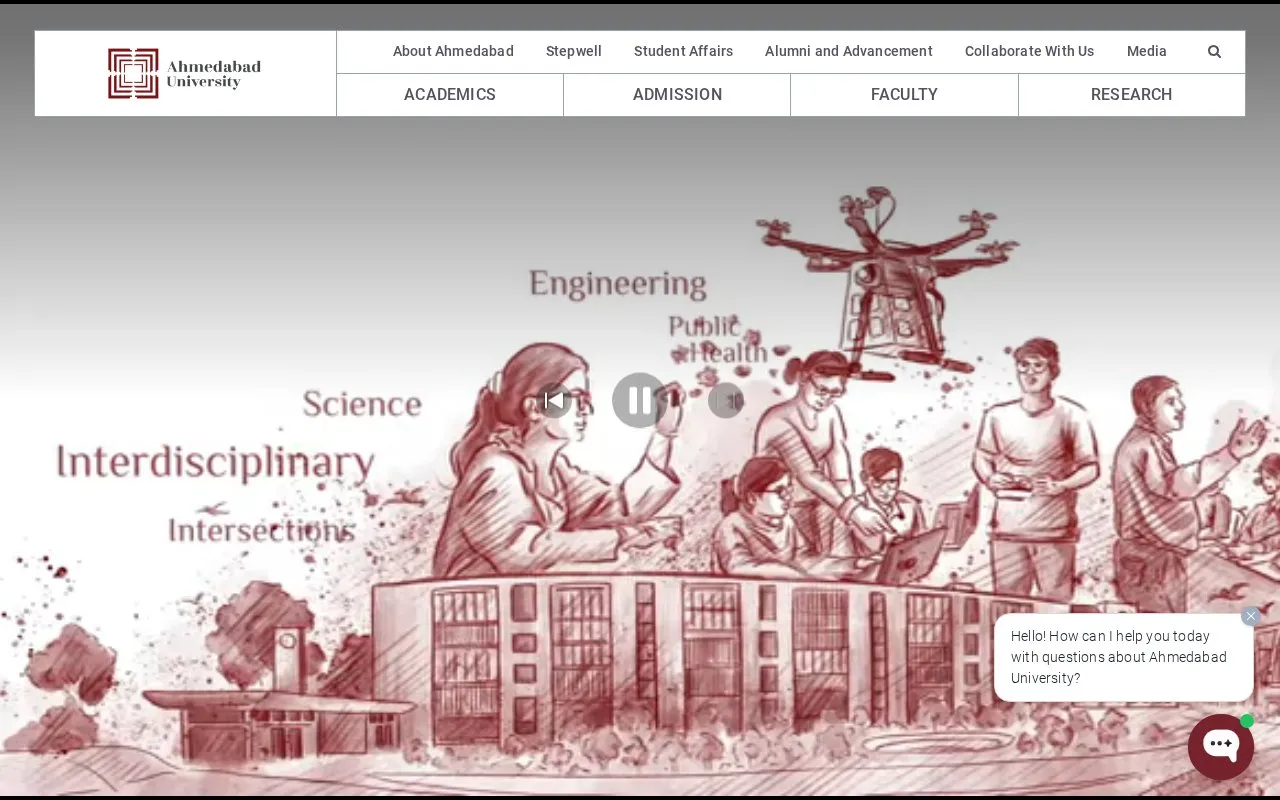The width and height of the screenshot is (1280, 800).
Task: Click the chat greeting message text
Action: pyautogui.click(x=1119, y=657)
